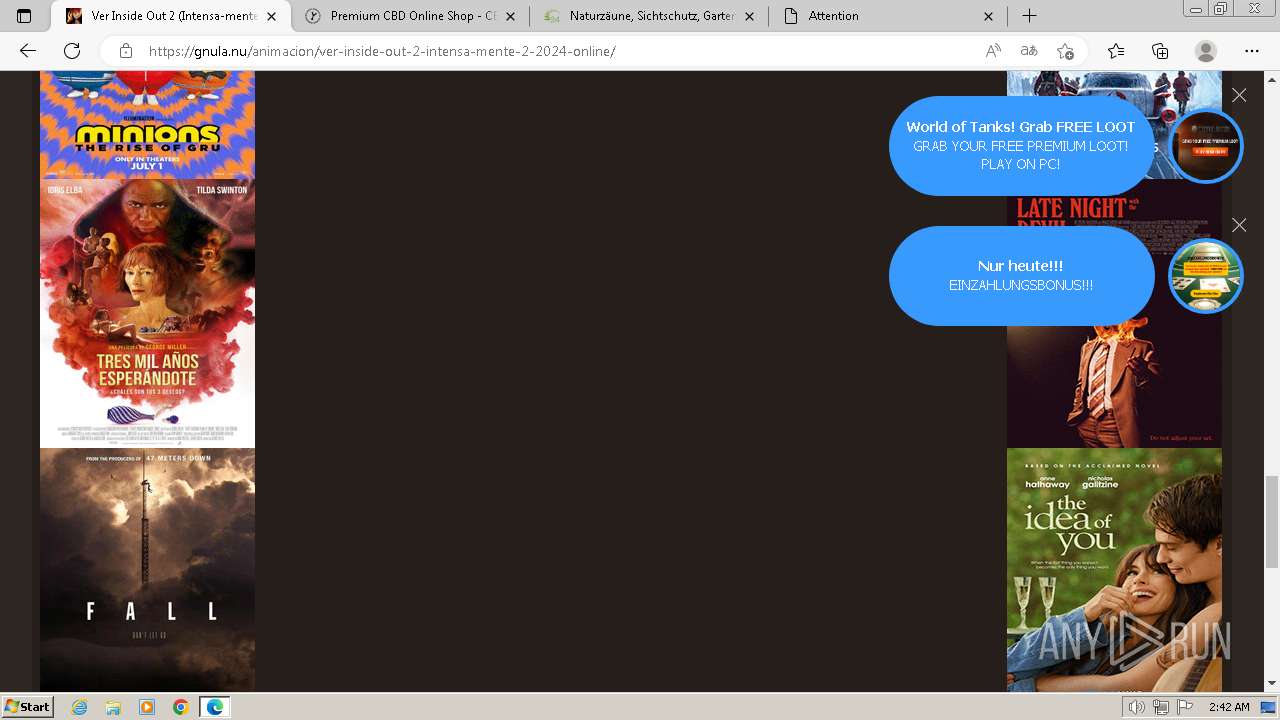Close the Ver Inside Out 2 tab

pos(272,16)
